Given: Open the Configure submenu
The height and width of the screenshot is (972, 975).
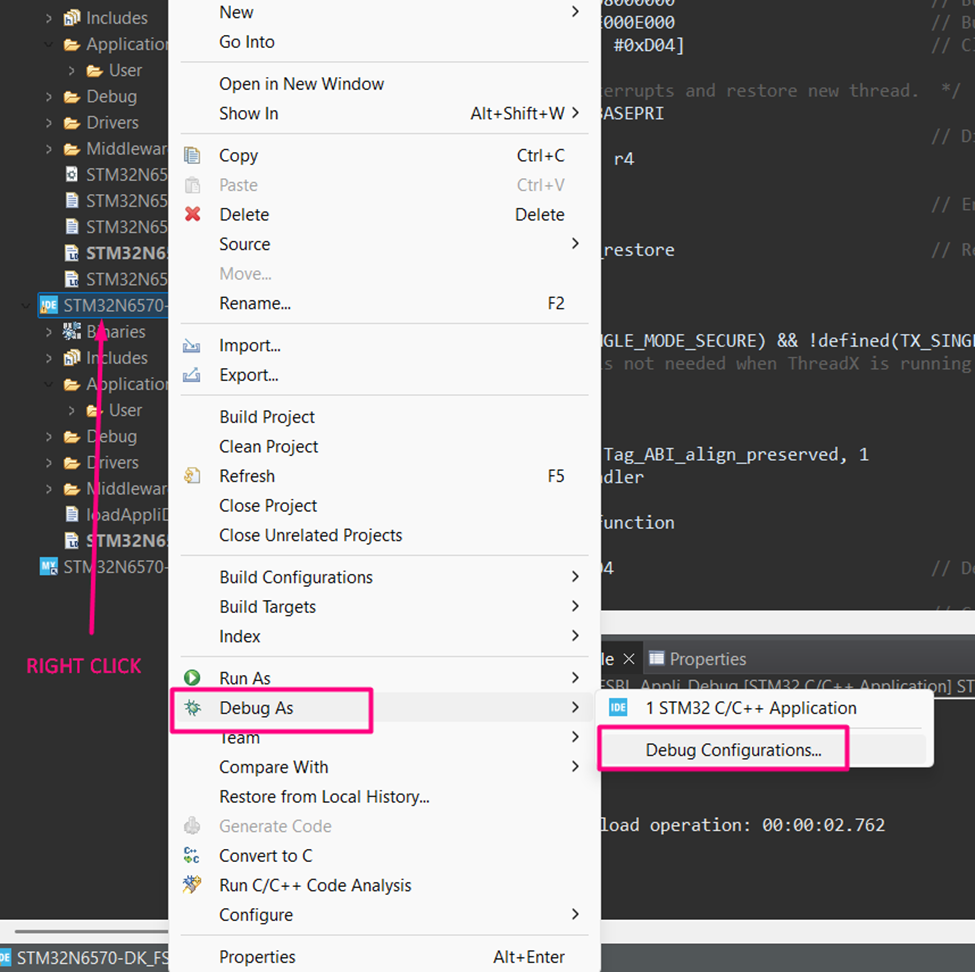Looking at the screenshot, I should (x=384, y=915).
